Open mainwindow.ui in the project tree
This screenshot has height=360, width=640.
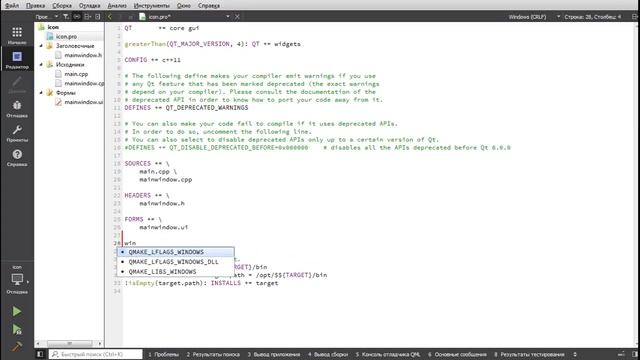click(84, 102)
